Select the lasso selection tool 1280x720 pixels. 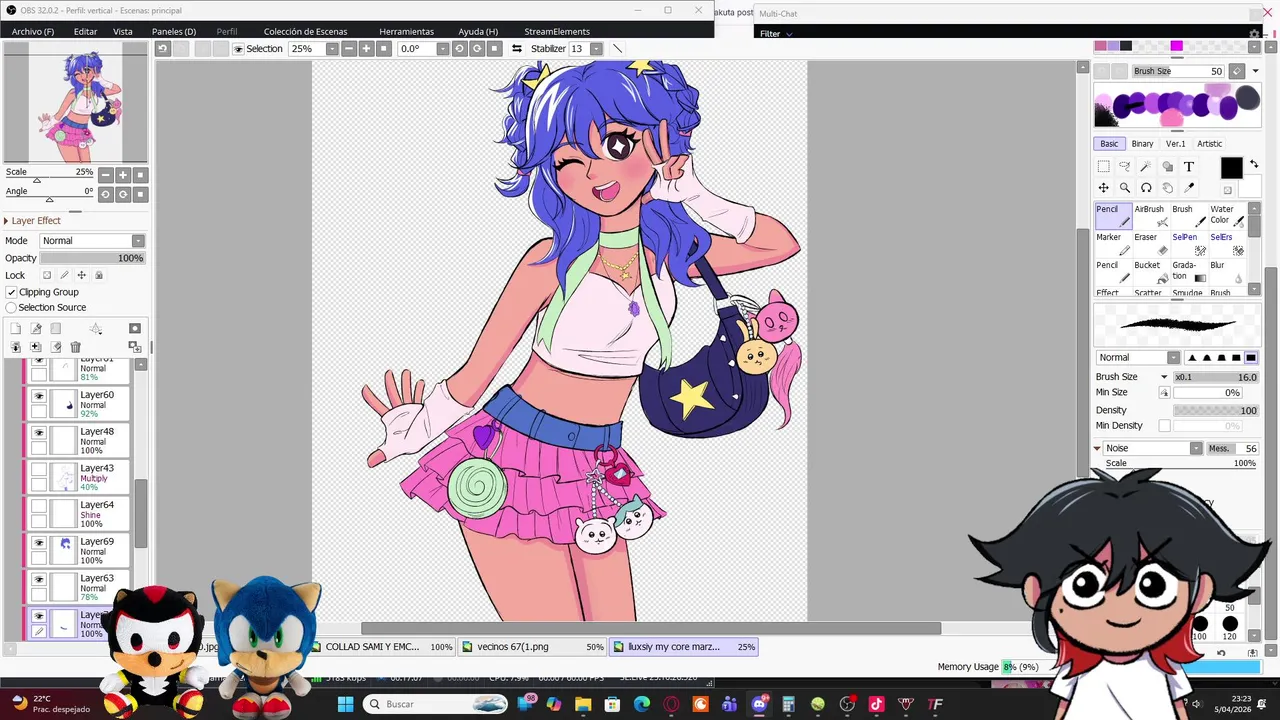coord(1125,166)
